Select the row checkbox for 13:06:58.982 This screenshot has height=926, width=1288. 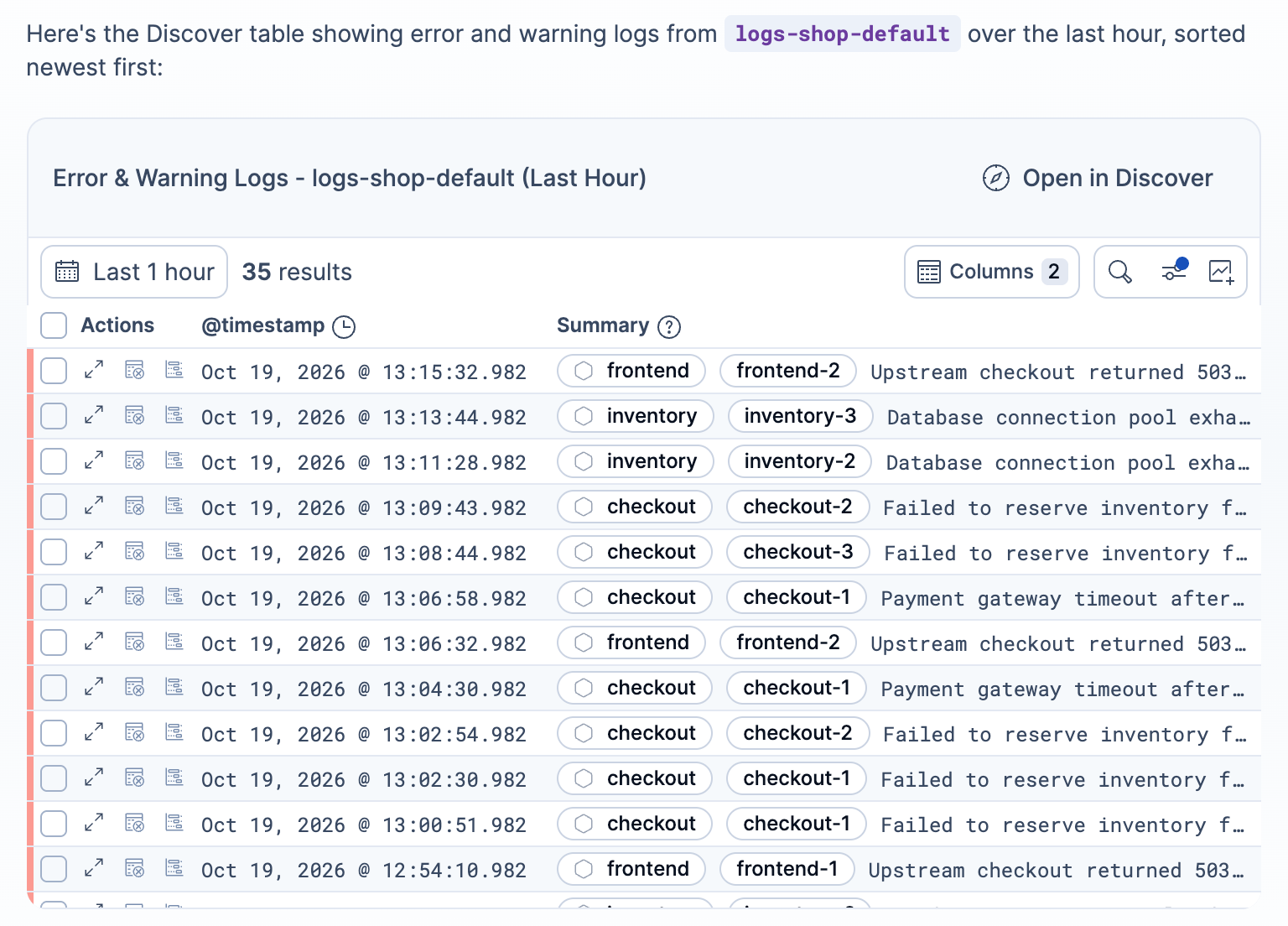[54, 597]
